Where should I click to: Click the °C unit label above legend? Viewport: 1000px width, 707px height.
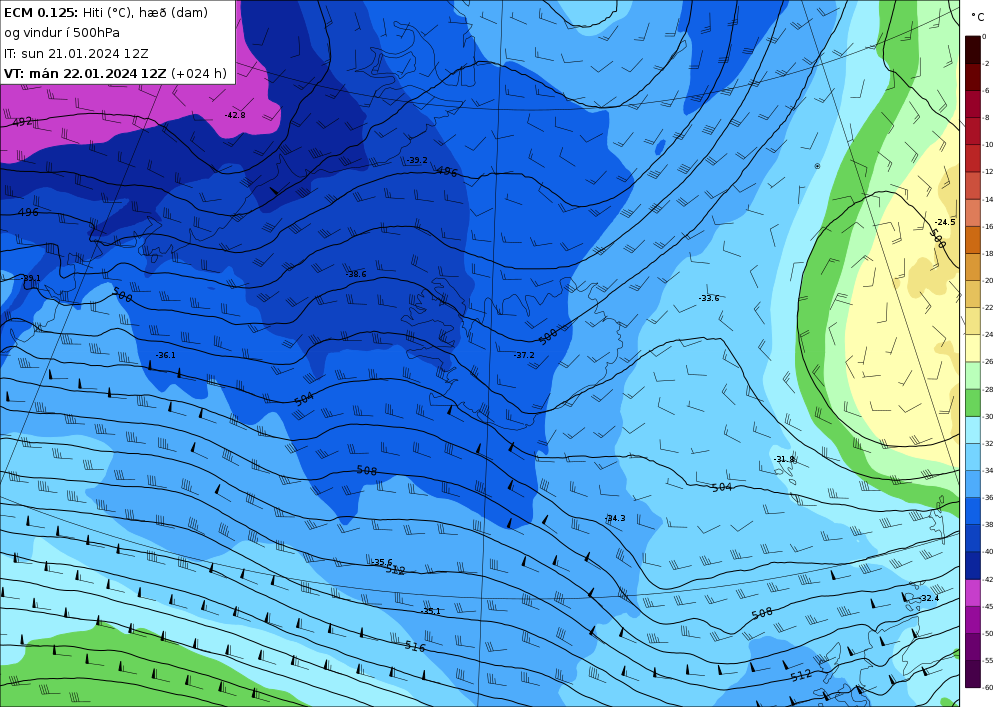tap(978, 17)
